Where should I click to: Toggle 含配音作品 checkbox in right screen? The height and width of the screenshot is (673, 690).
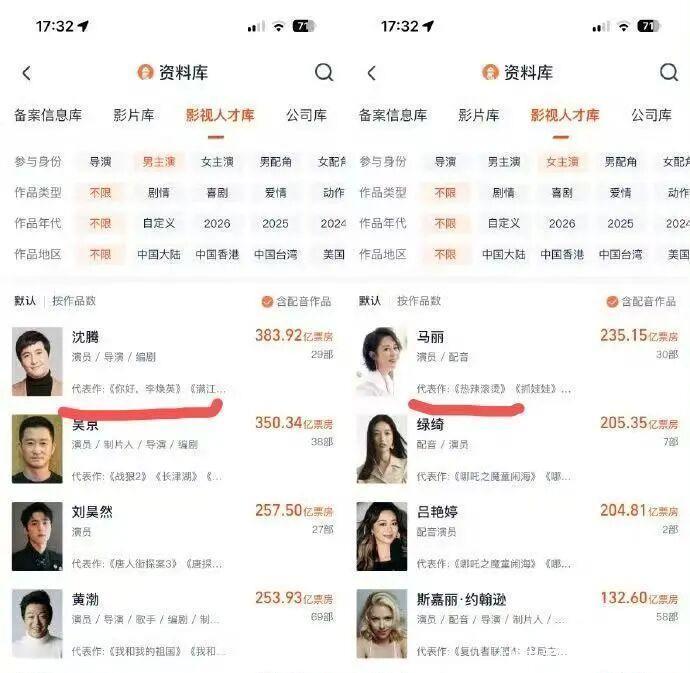[612, 302]
